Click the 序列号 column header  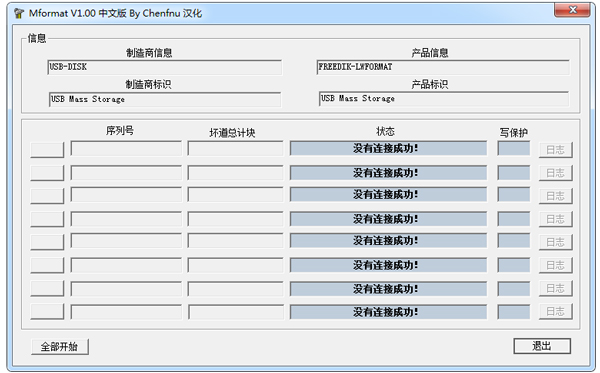click(x=120, y=131)
